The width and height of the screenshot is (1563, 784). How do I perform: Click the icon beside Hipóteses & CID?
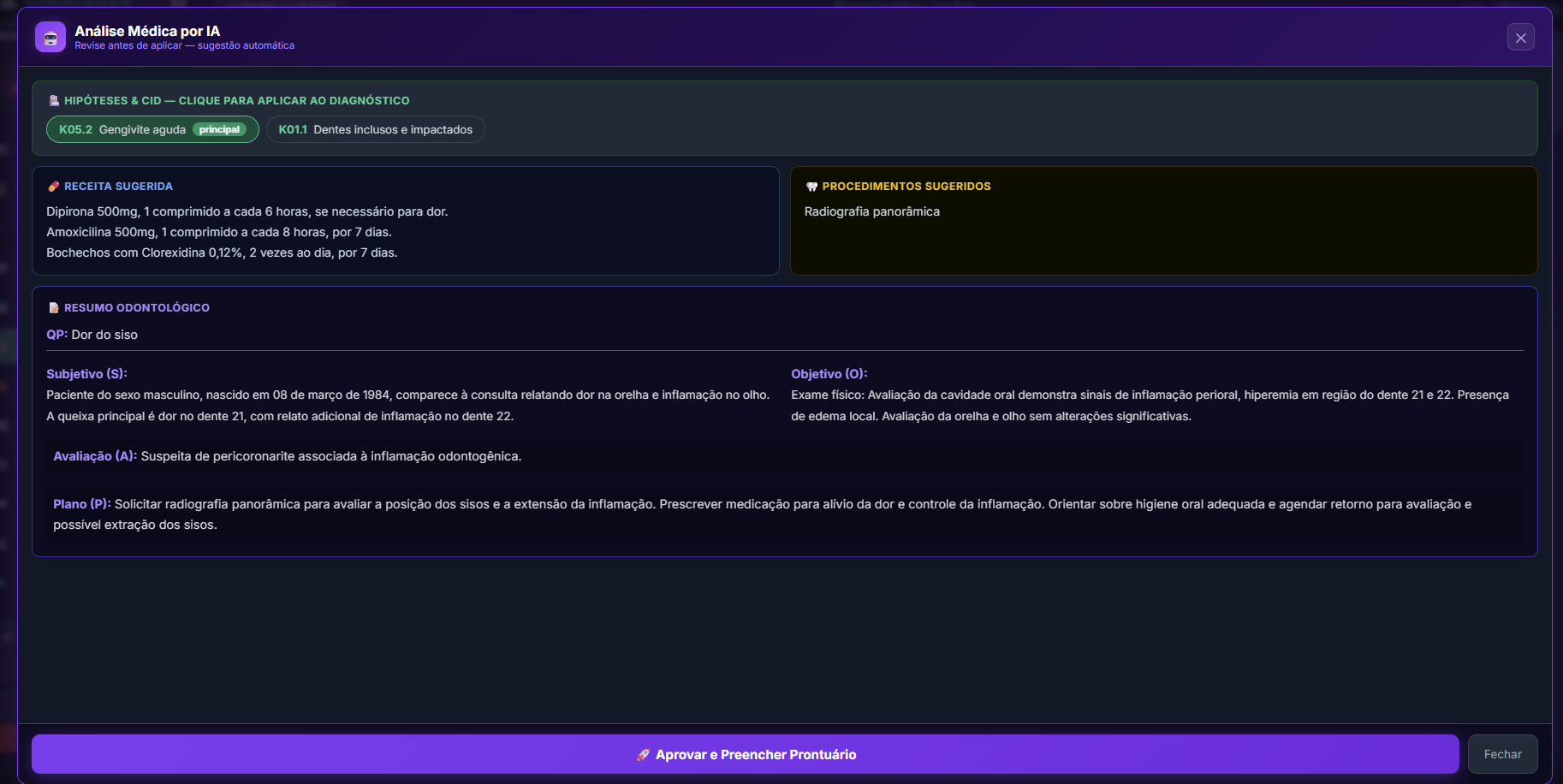click(x=54, y=101)
